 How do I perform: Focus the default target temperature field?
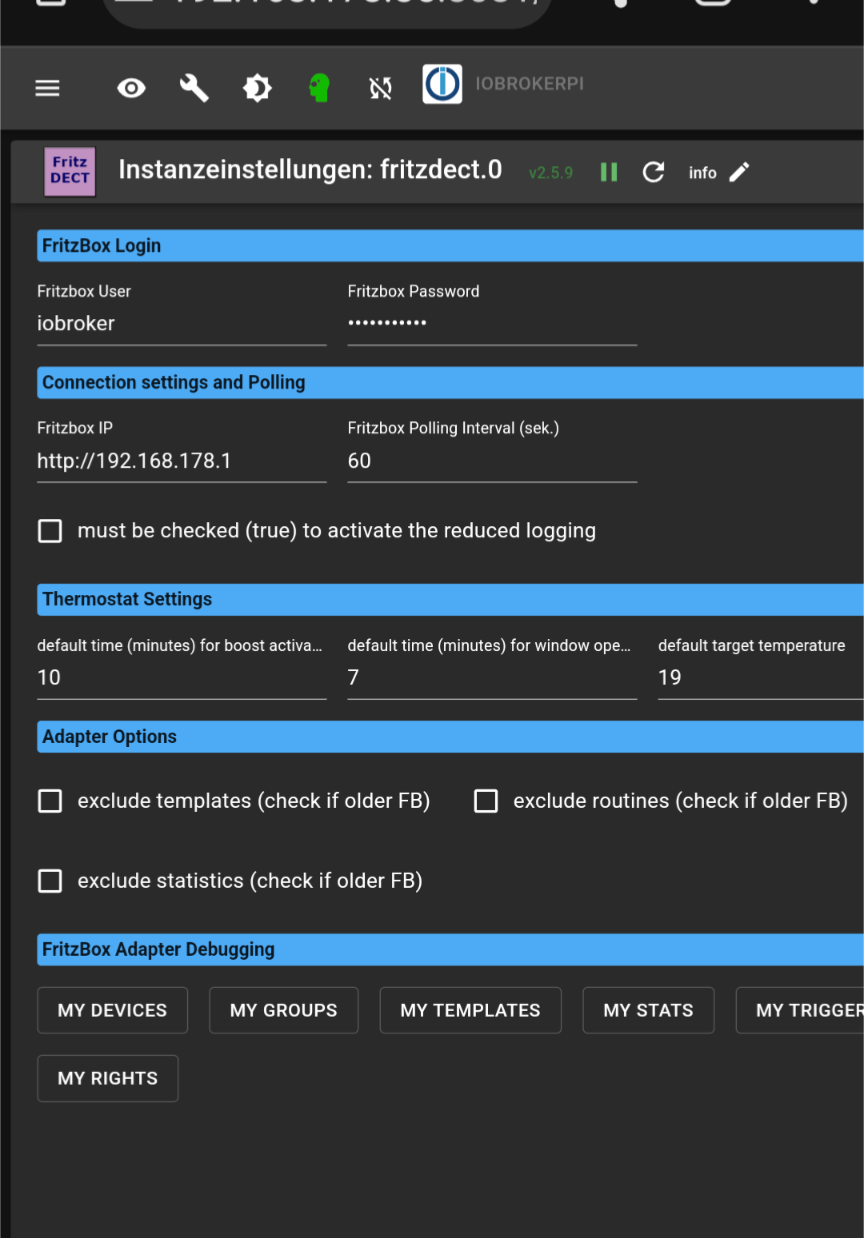761,678
